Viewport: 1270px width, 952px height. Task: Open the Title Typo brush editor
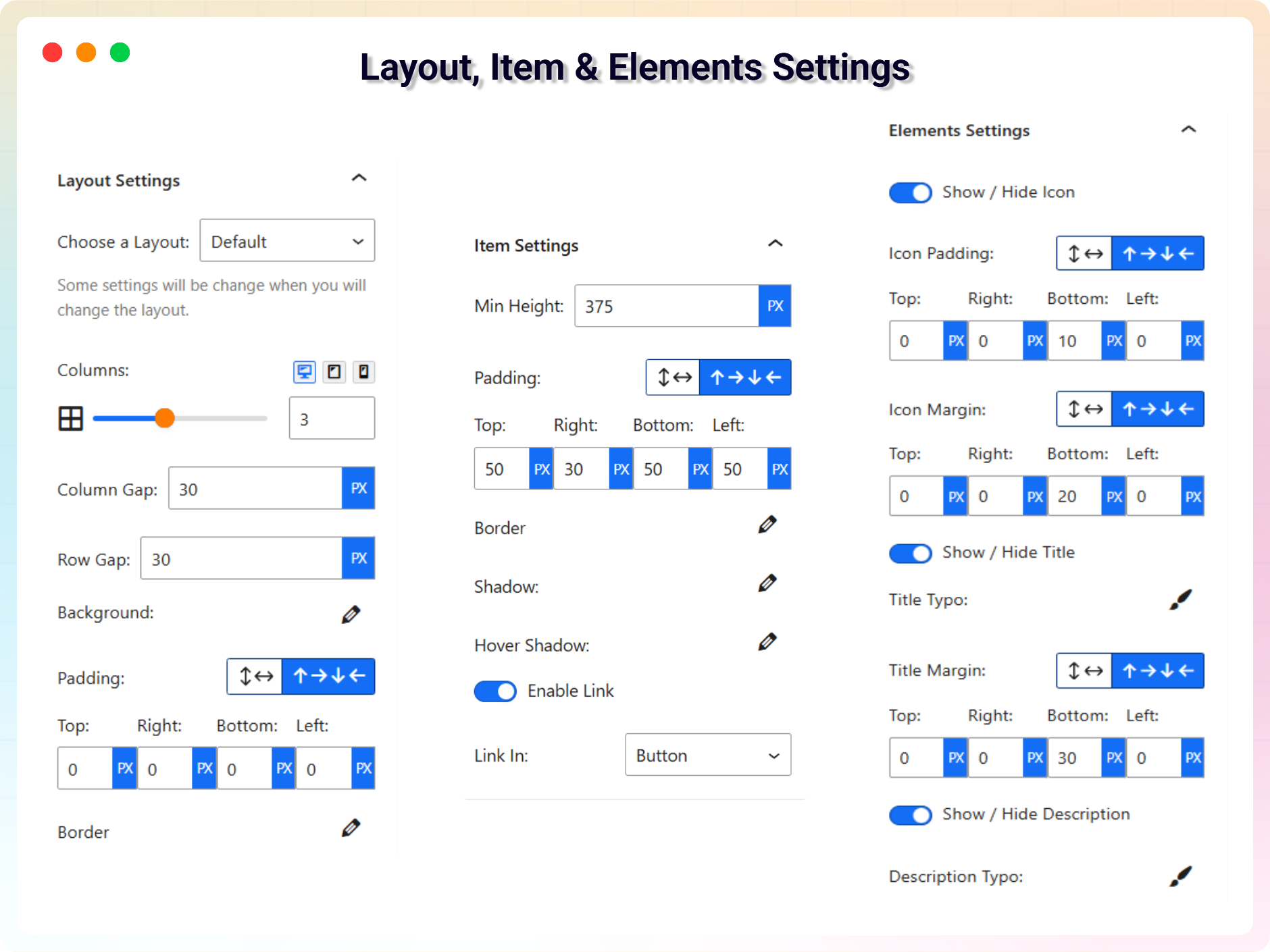pos(1179,598)
